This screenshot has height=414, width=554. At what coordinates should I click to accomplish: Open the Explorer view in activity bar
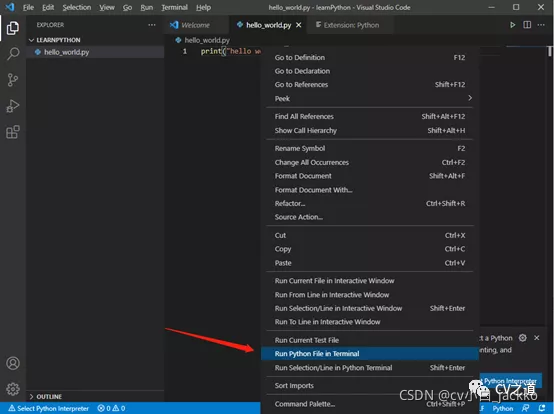(x=13, y=28)
